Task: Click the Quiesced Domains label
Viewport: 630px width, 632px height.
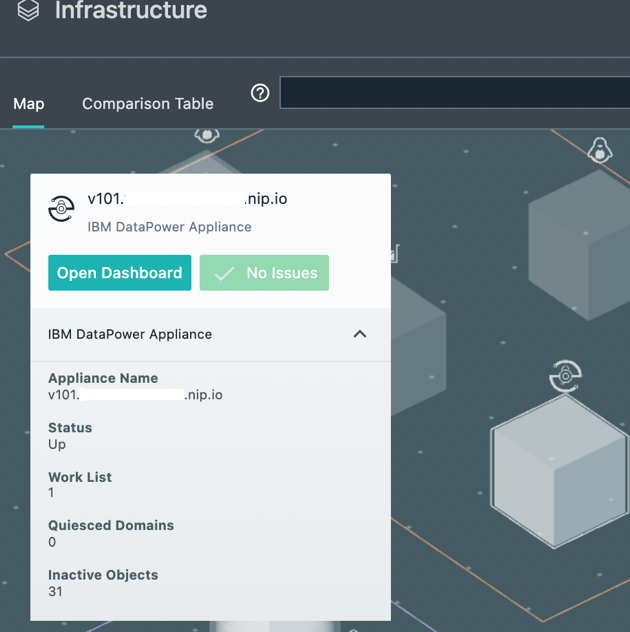Action: [111, 526]
